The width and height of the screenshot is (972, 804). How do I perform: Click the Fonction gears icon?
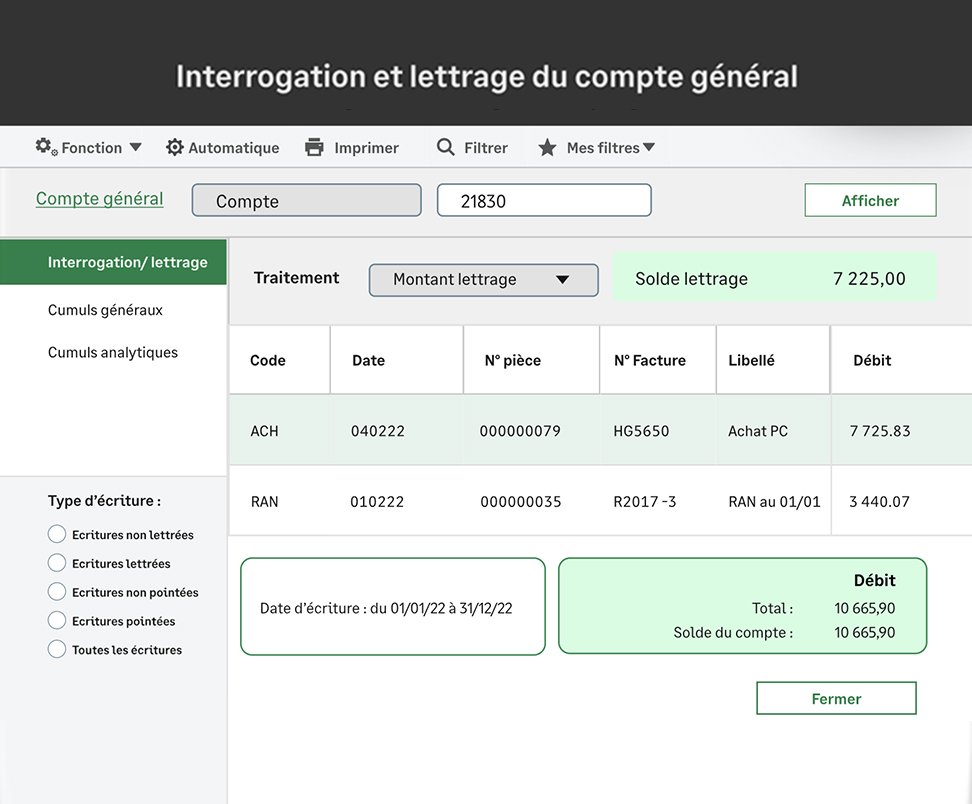pyautogui.click(x=46, y=147)
